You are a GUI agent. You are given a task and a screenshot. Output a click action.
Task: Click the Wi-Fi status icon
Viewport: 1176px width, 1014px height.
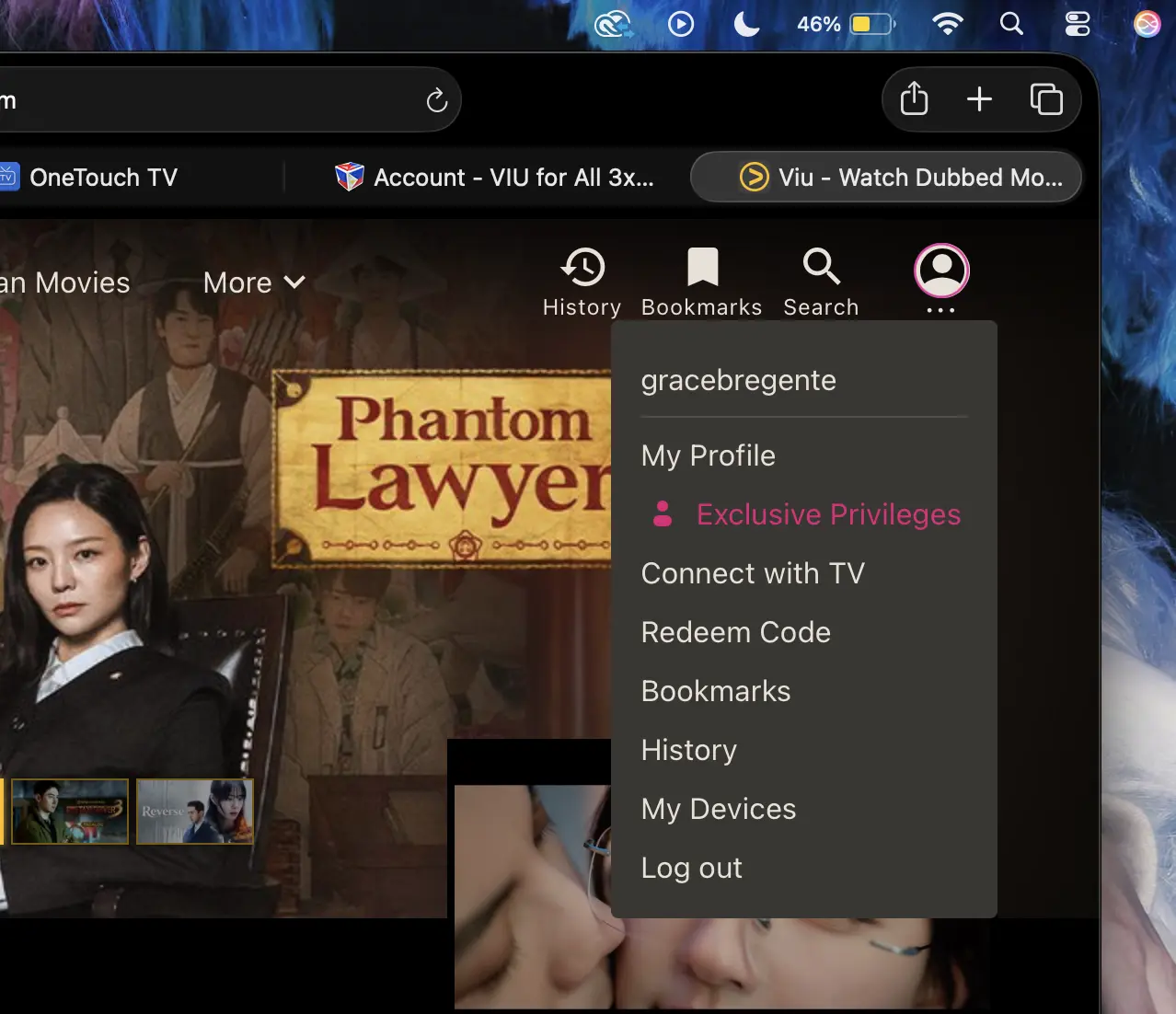pos(947,24)
